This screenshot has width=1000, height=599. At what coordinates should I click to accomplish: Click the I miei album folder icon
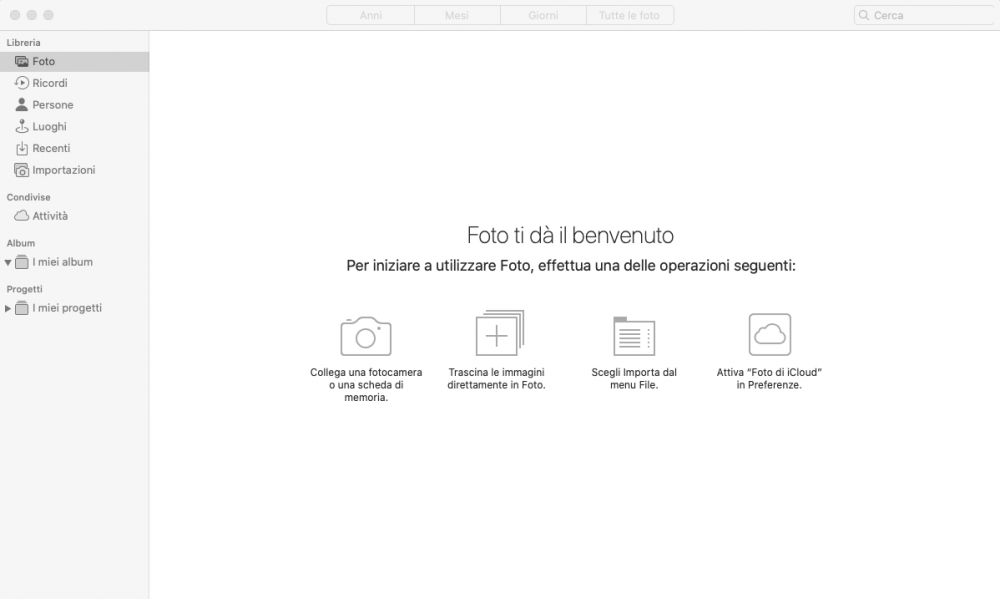[x=22, y=262]
